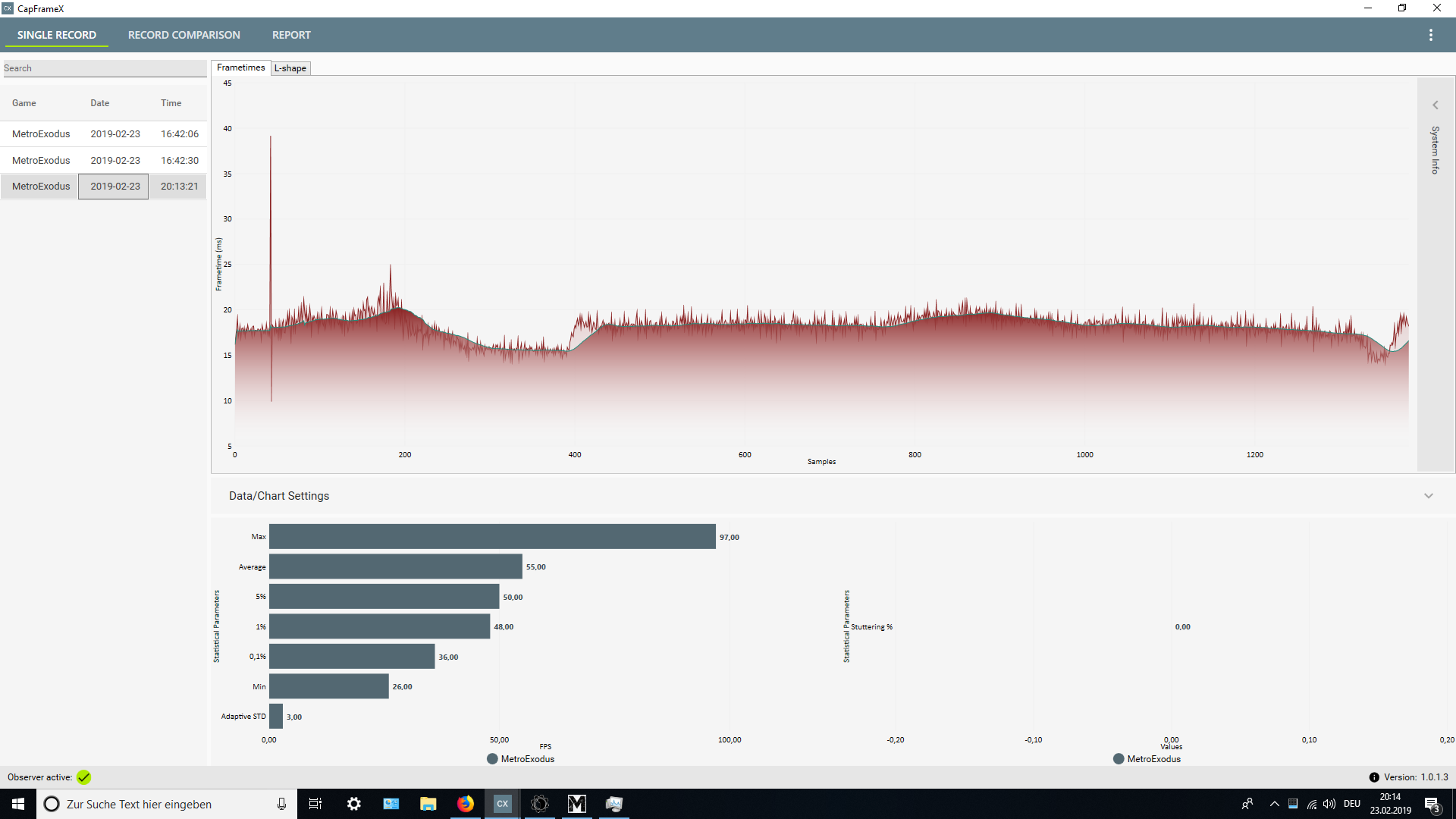Open the Windows notification center

click(1432, 804)
